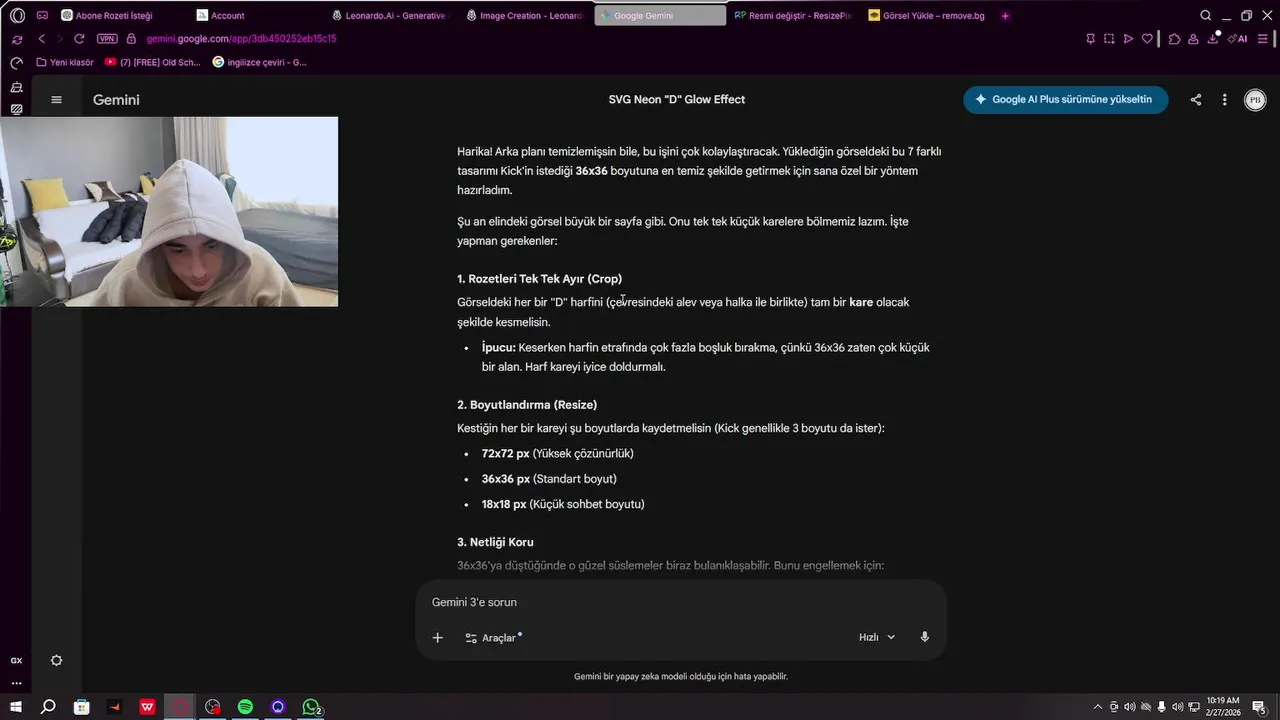
Task: Open WhatsApp from the taskbar
Action: pos(311,707)
